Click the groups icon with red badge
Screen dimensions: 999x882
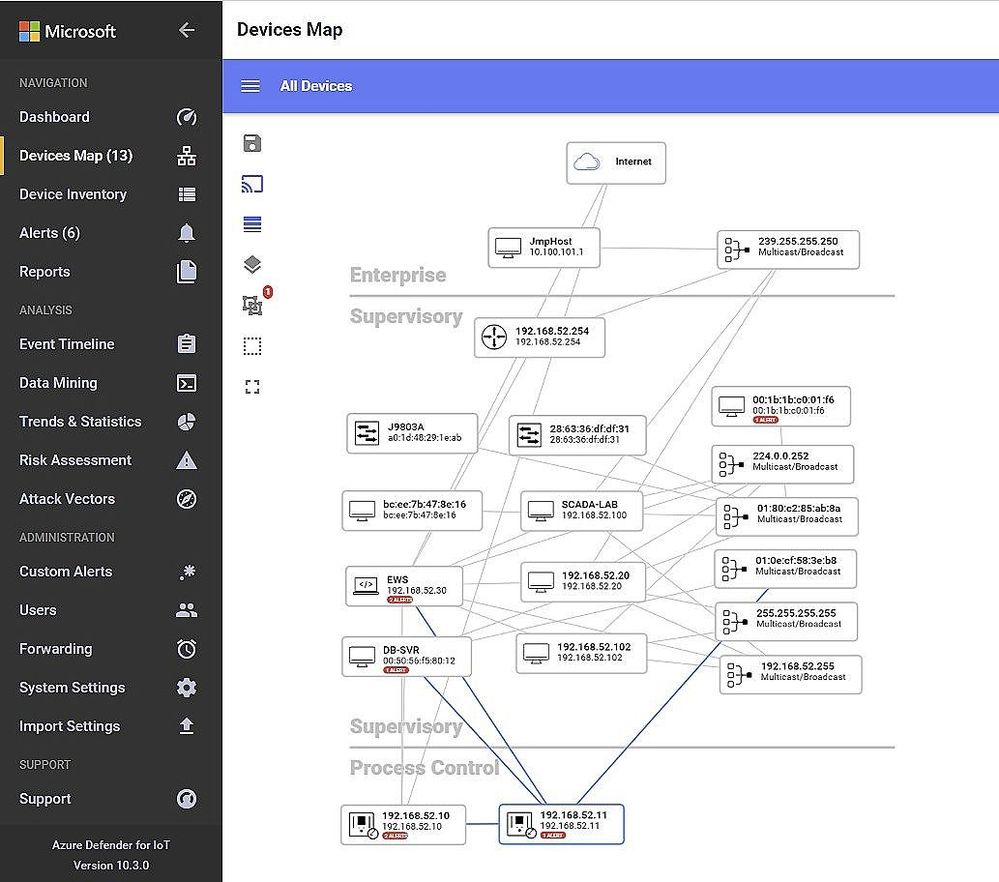point(252,305)
